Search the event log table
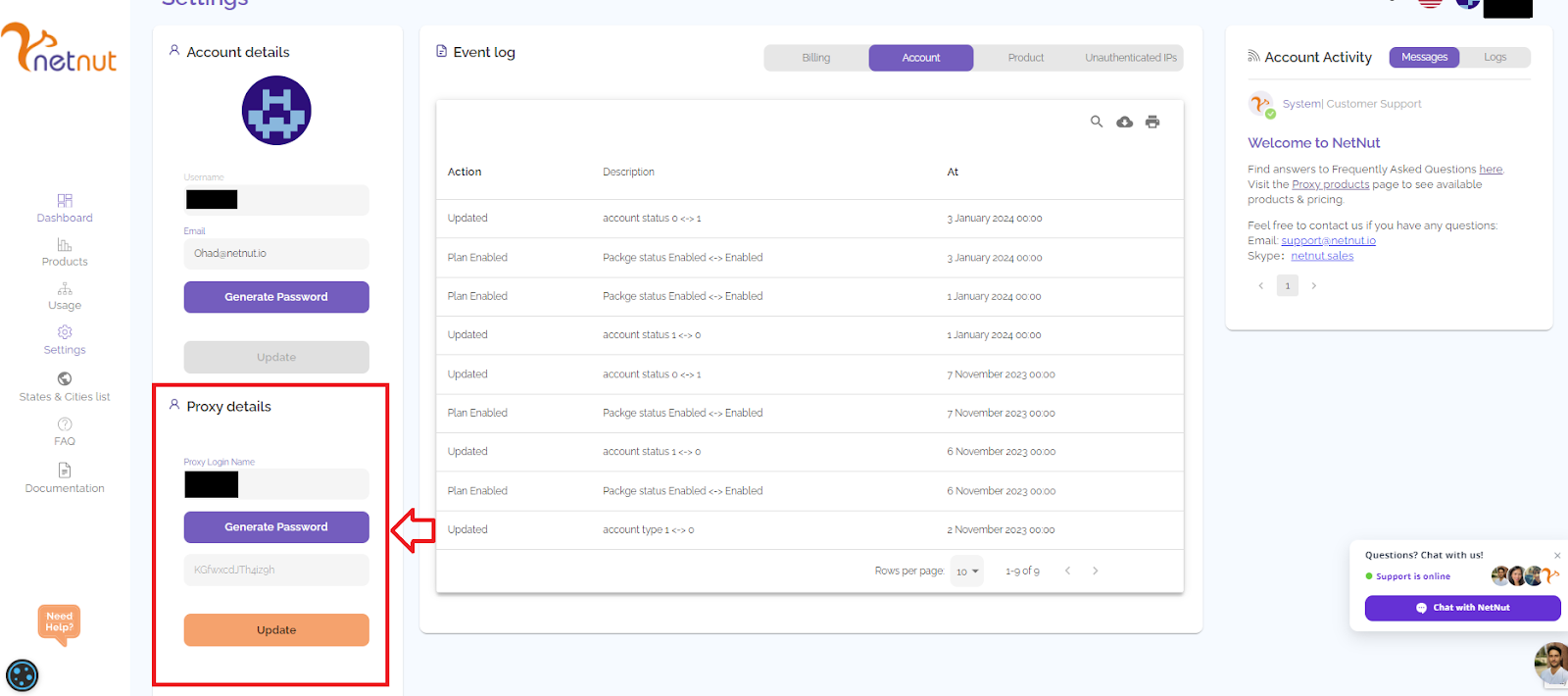 pos(1097,122)
